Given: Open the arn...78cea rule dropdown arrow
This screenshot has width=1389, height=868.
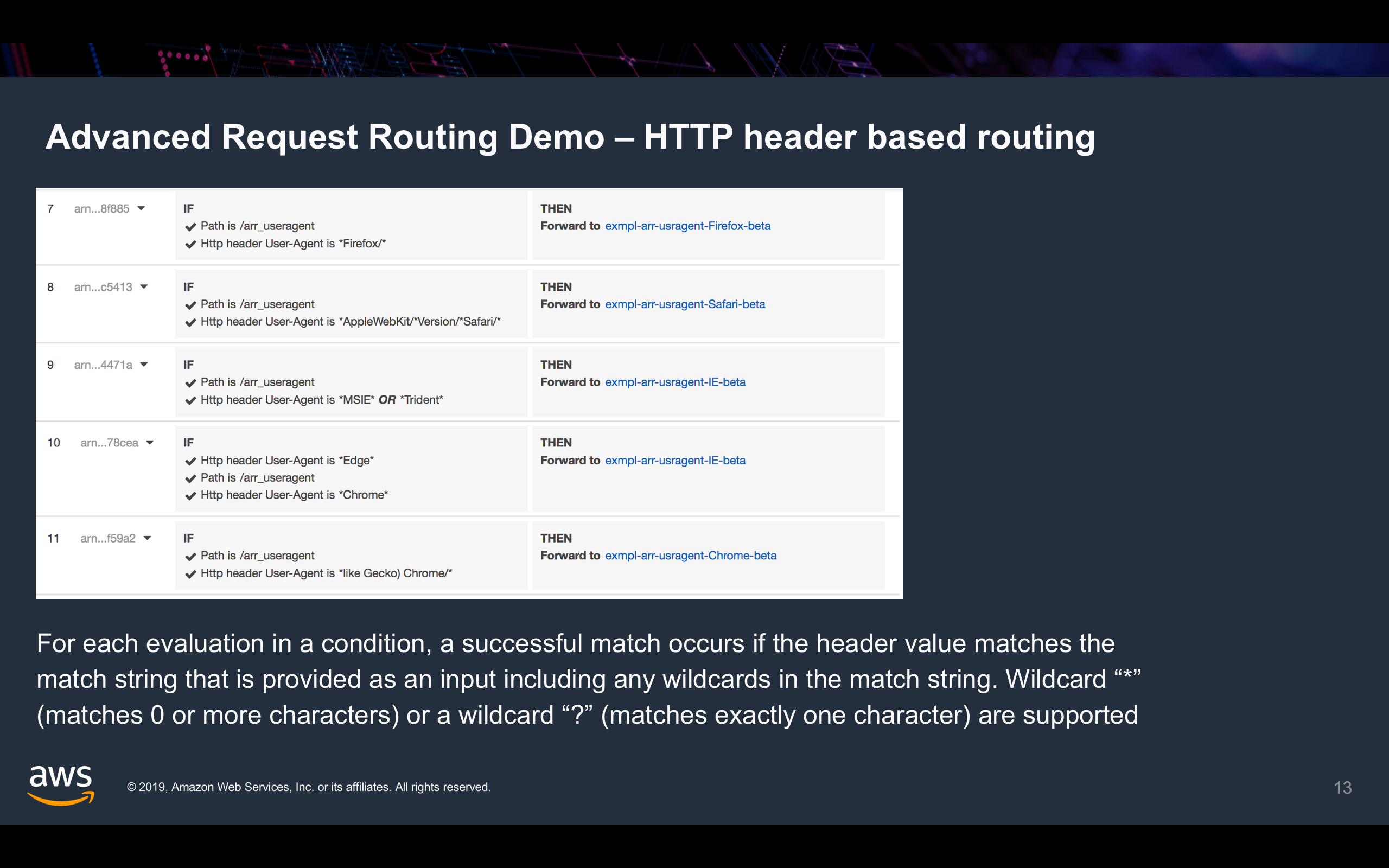Looking at the screenshot, I should [150, 443].
